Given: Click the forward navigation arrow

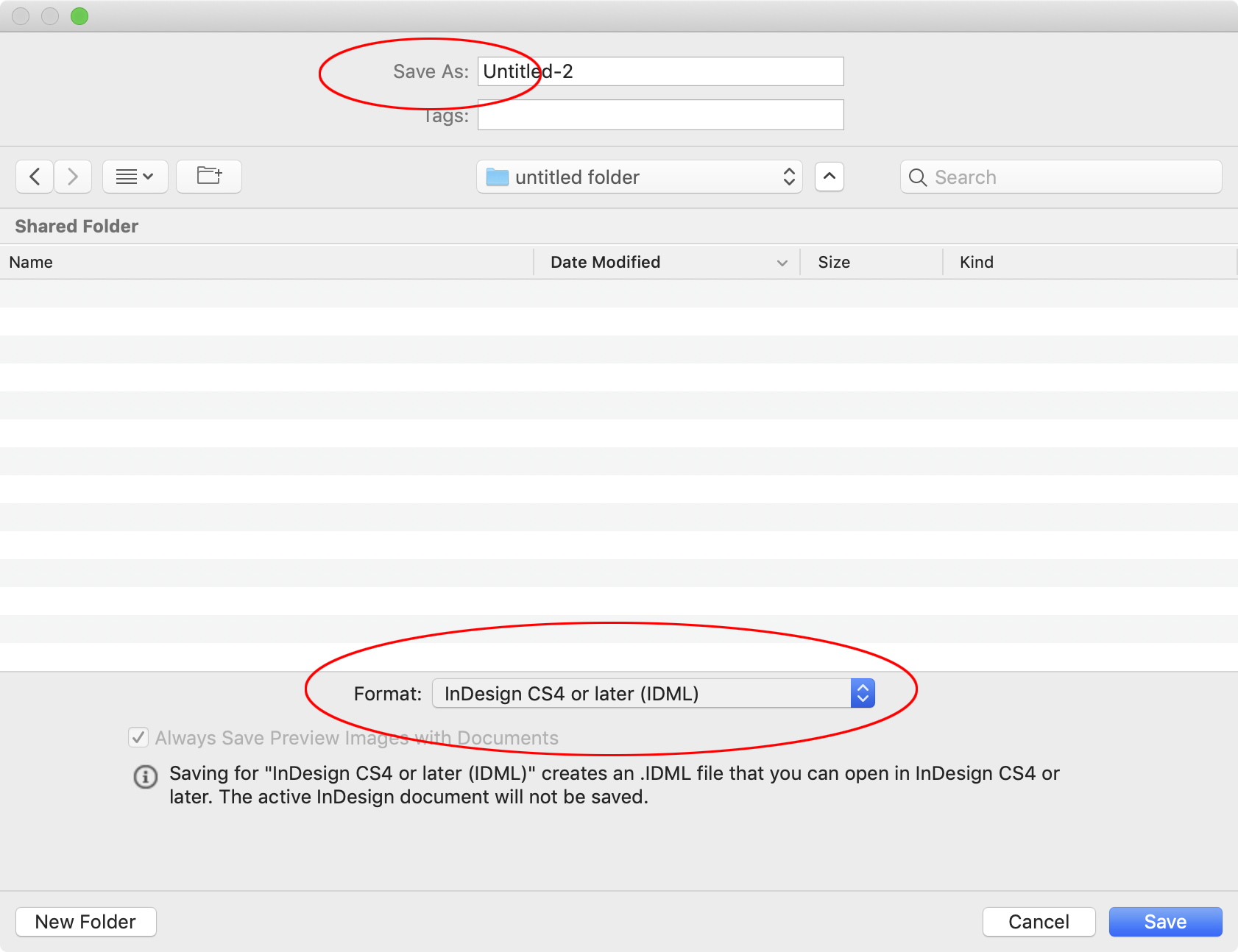Looking at the screenshot, I should tap(72, 177).
